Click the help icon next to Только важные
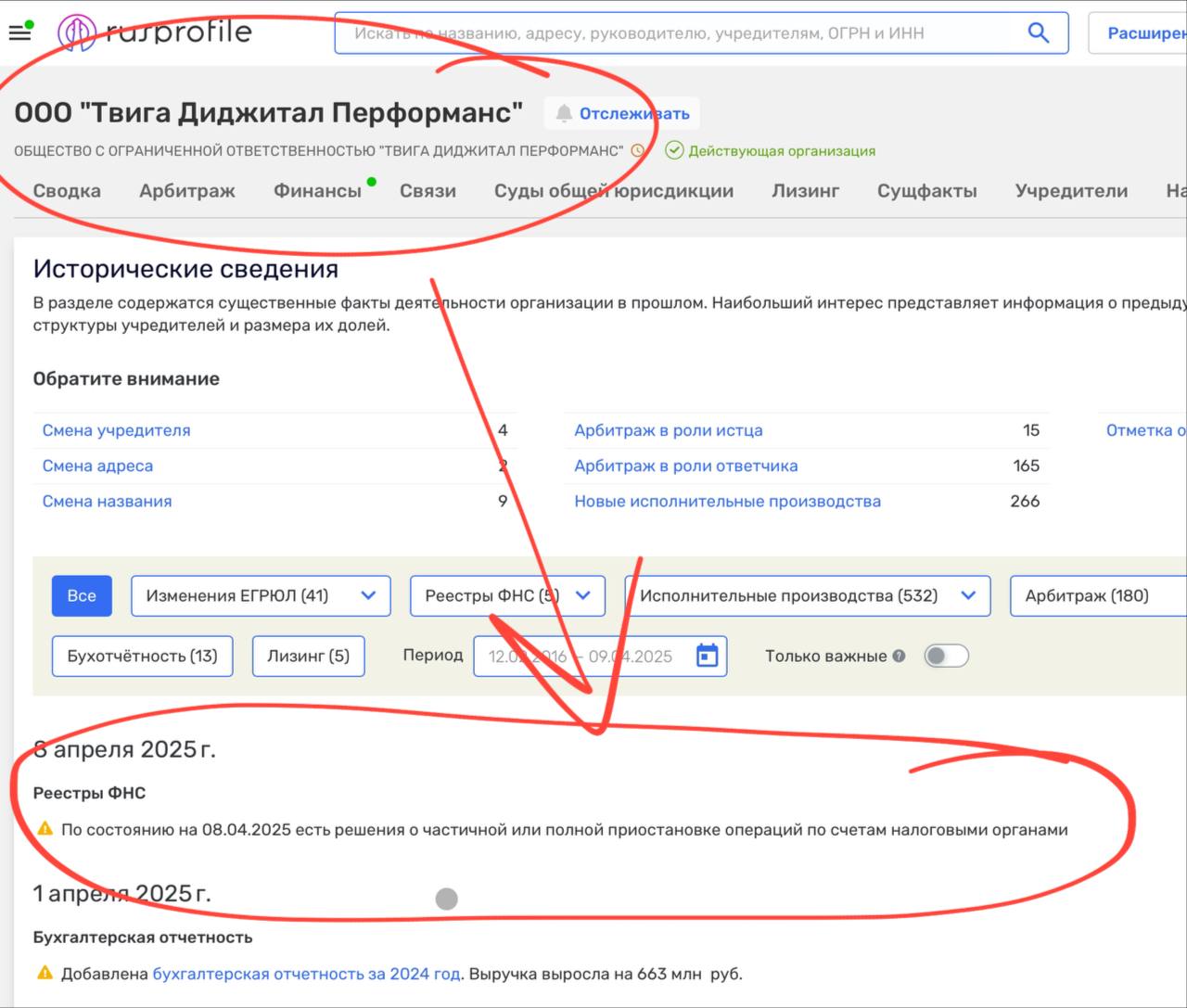 899,656
